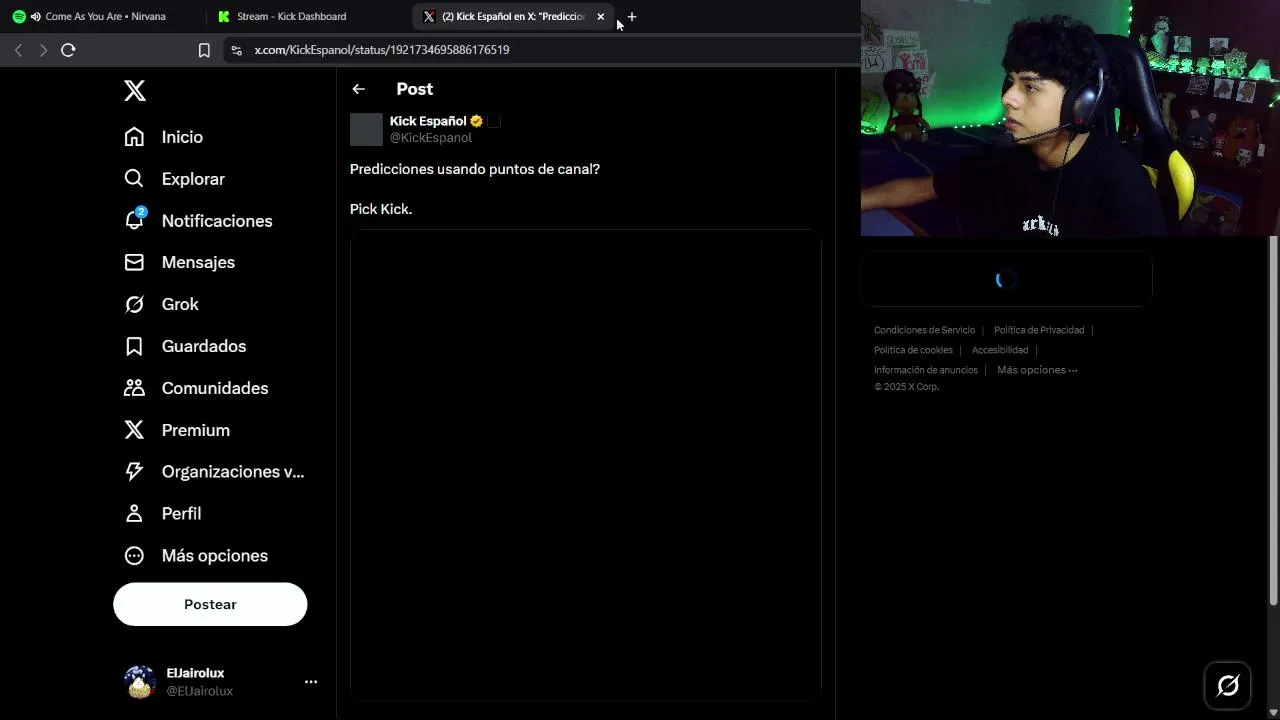Image resolution: width=1280 pixels, height=720 pixels.
Task: Click the Grok floating button
Action: pyautogui.click(x=1228, y=685)
